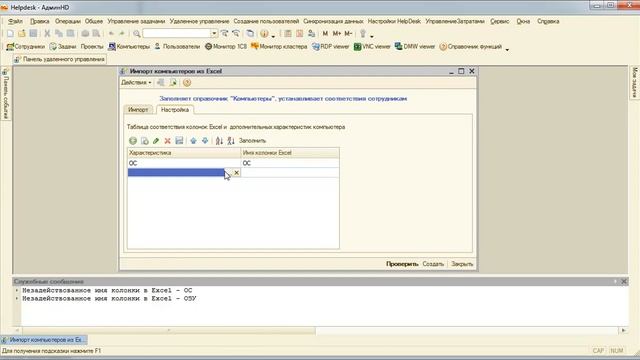Click the M+ memory add button
Screen dimensions: 640x360
(x=337, y=33)
